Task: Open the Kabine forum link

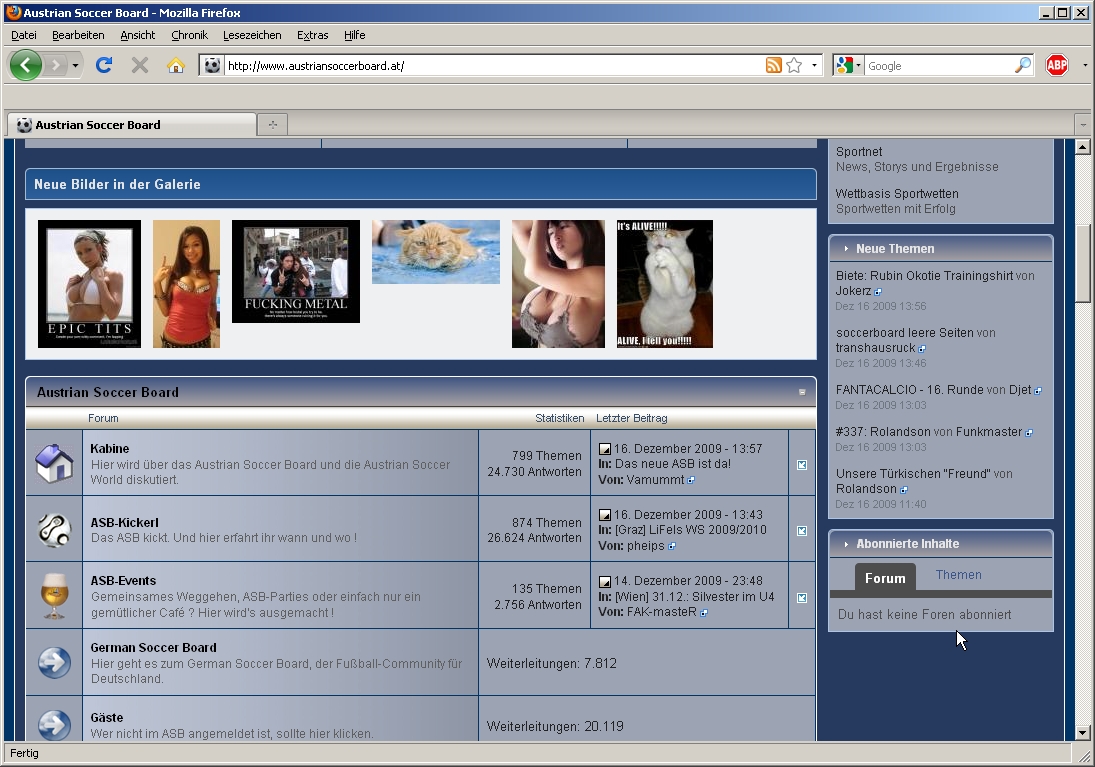Action: (x=110, y=448)
